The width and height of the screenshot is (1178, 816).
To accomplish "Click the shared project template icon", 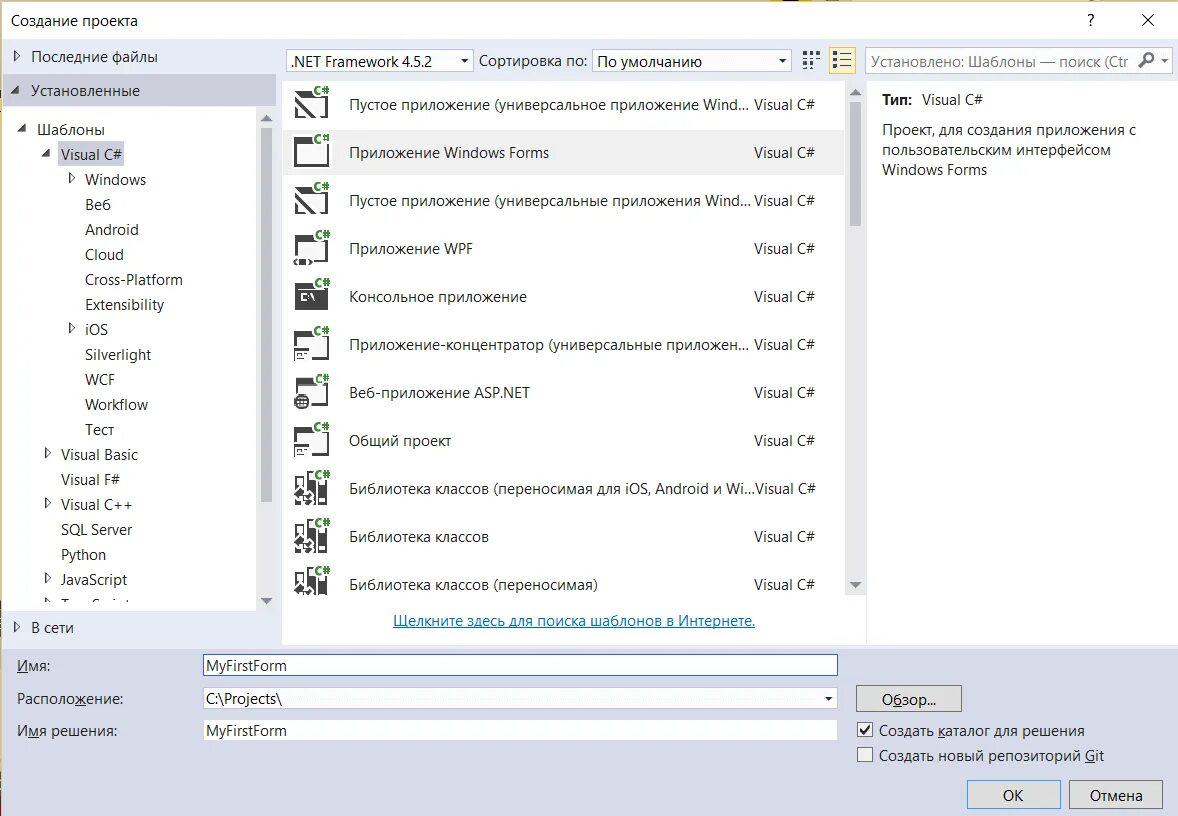I will pos(311,440).
